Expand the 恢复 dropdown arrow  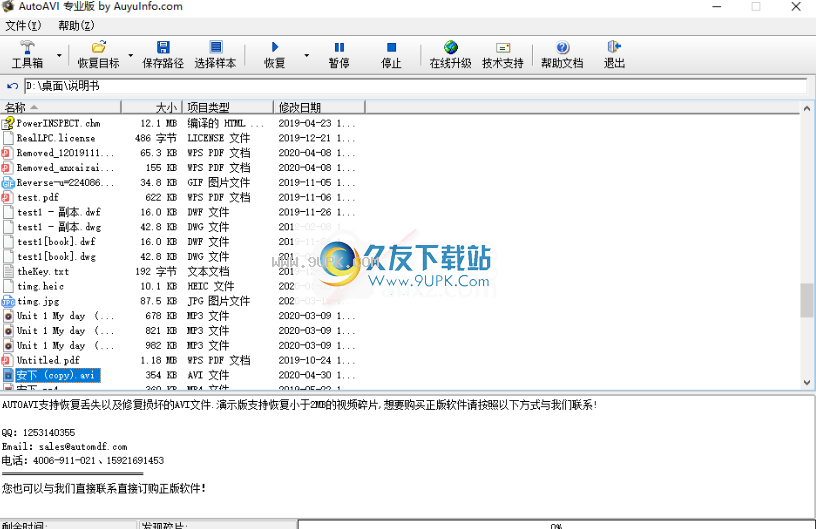coord(307,55)
